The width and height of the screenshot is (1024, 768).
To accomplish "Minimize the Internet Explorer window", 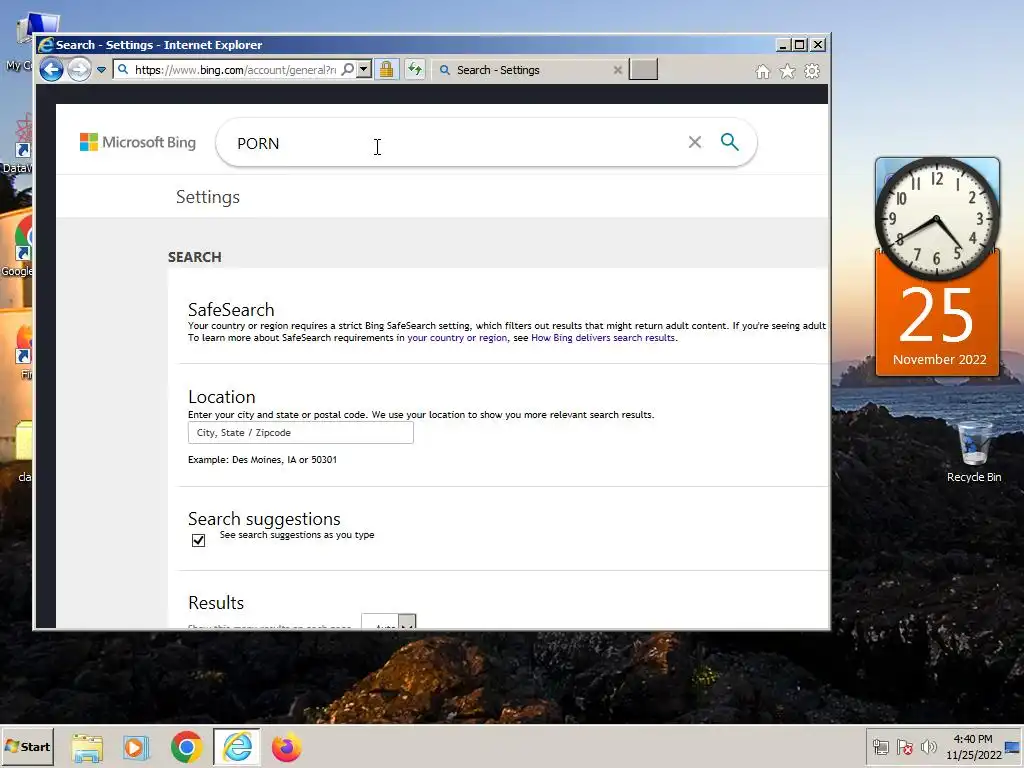I will (783, 44).
